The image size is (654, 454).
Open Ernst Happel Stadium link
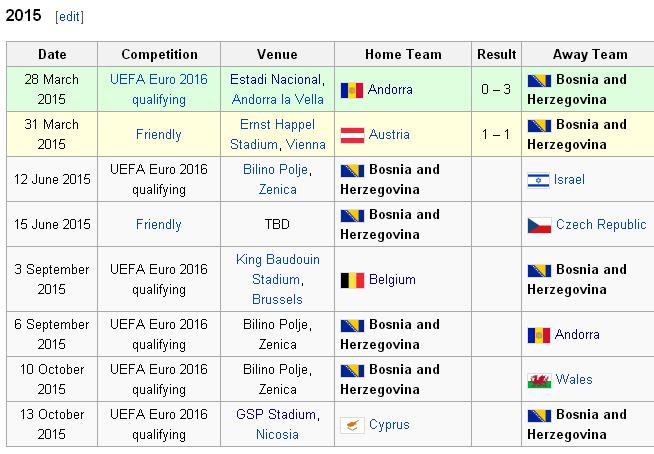(x=277, y=134)
